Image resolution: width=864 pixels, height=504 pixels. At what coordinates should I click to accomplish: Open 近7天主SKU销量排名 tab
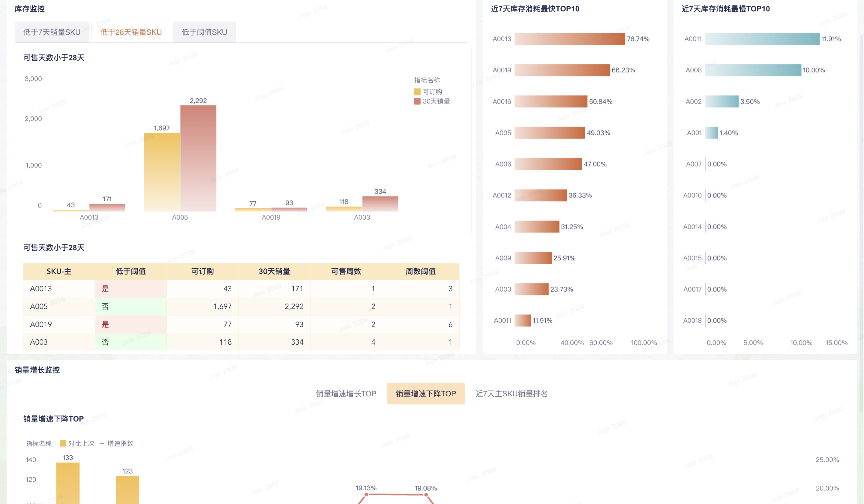[x=511, y=393]
